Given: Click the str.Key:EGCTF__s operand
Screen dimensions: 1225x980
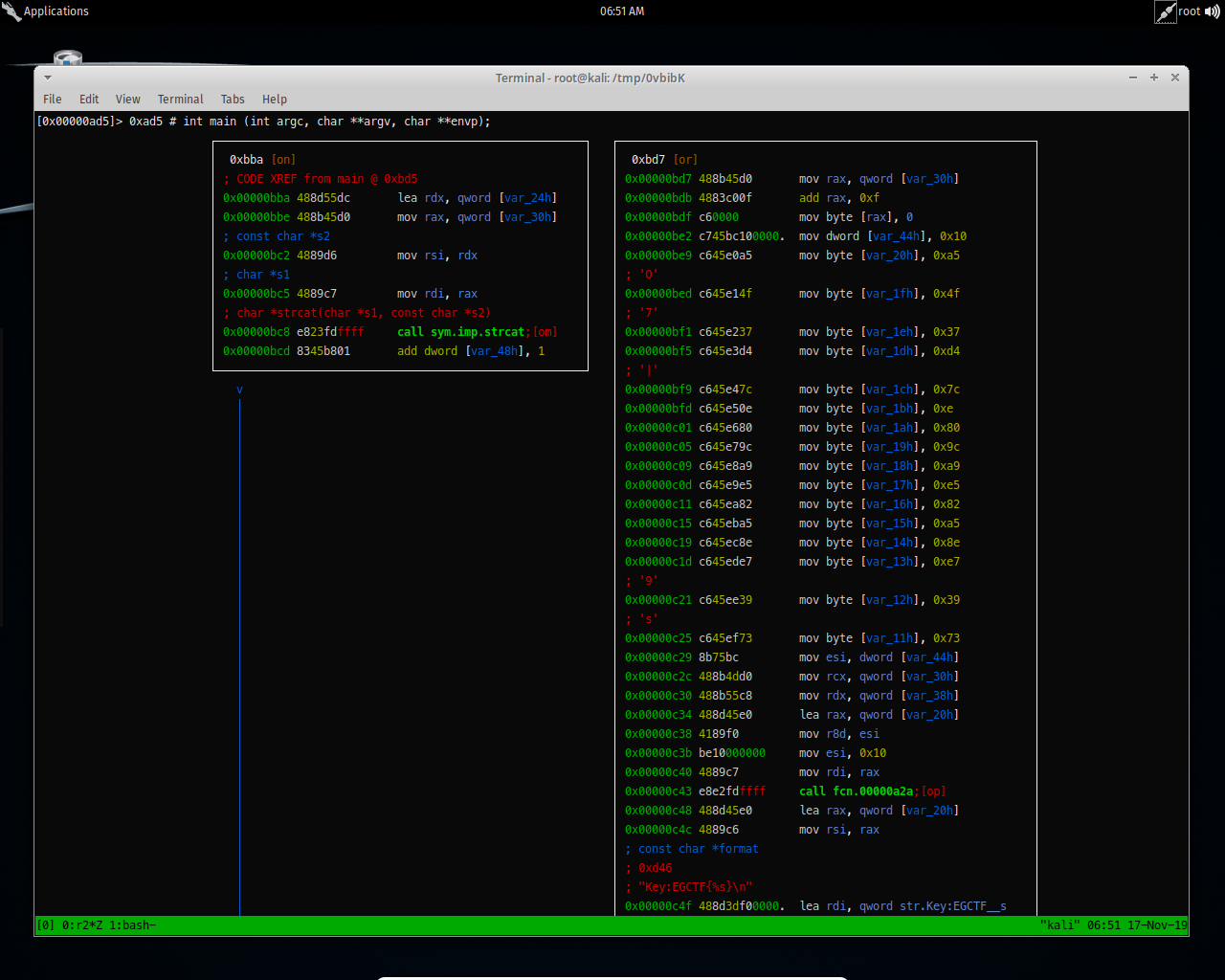Looking at the screenshot, I should point(953,906).
